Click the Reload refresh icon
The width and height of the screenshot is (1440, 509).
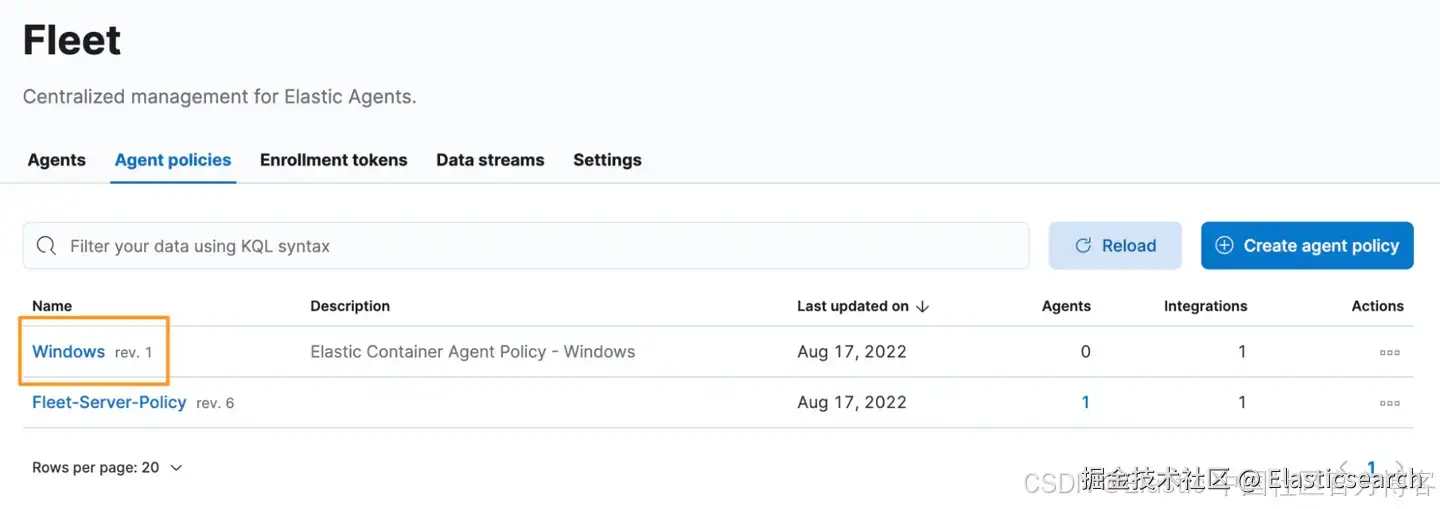[1082, 246]
